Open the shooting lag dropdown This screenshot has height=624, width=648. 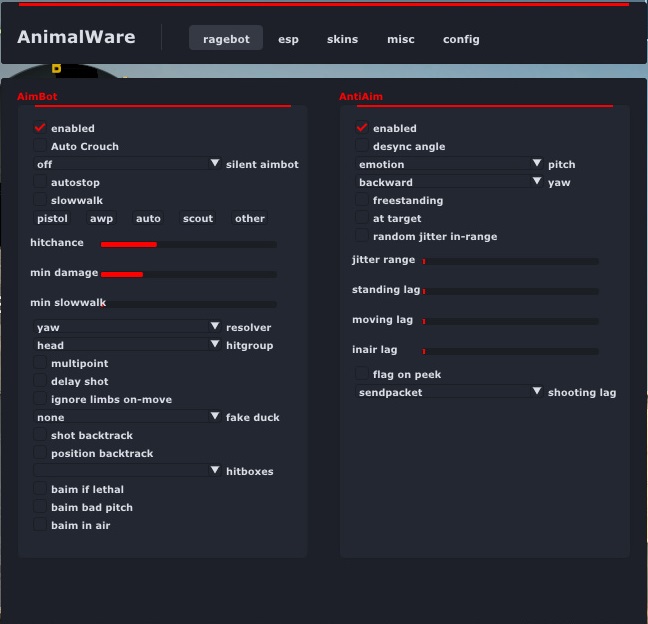point(449,392)
